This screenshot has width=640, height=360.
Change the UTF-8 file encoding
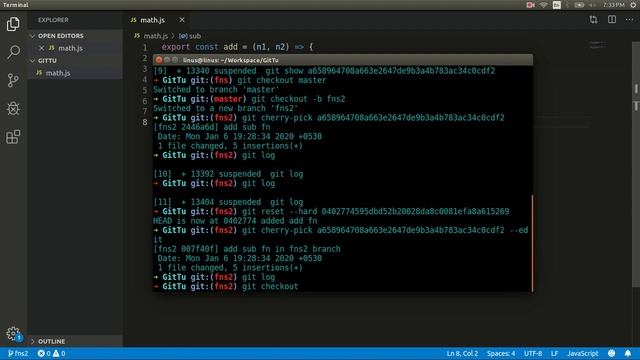(533, 353)
